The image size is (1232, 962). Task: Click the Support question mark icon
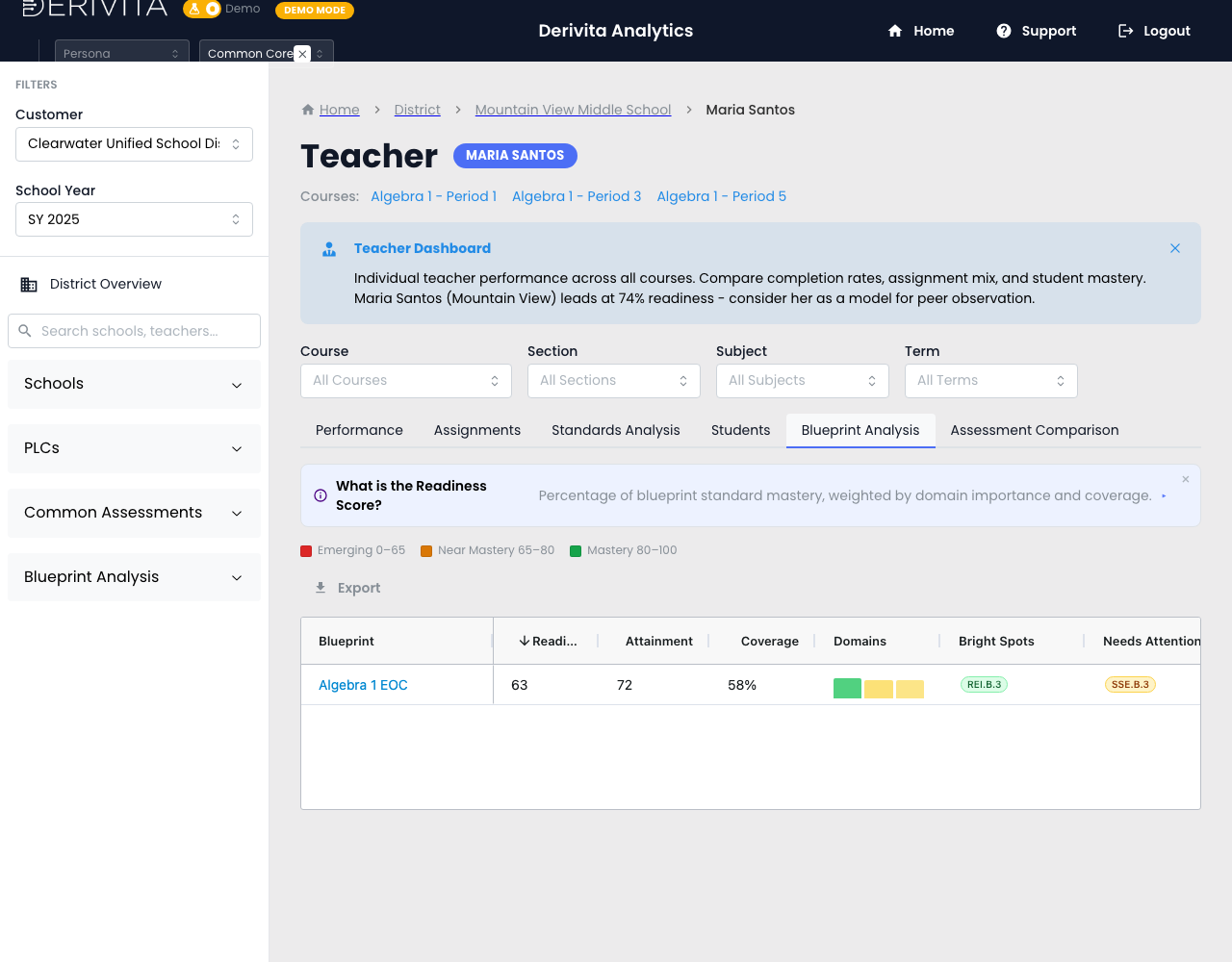pyautogui.click(x=1004, y=31)
